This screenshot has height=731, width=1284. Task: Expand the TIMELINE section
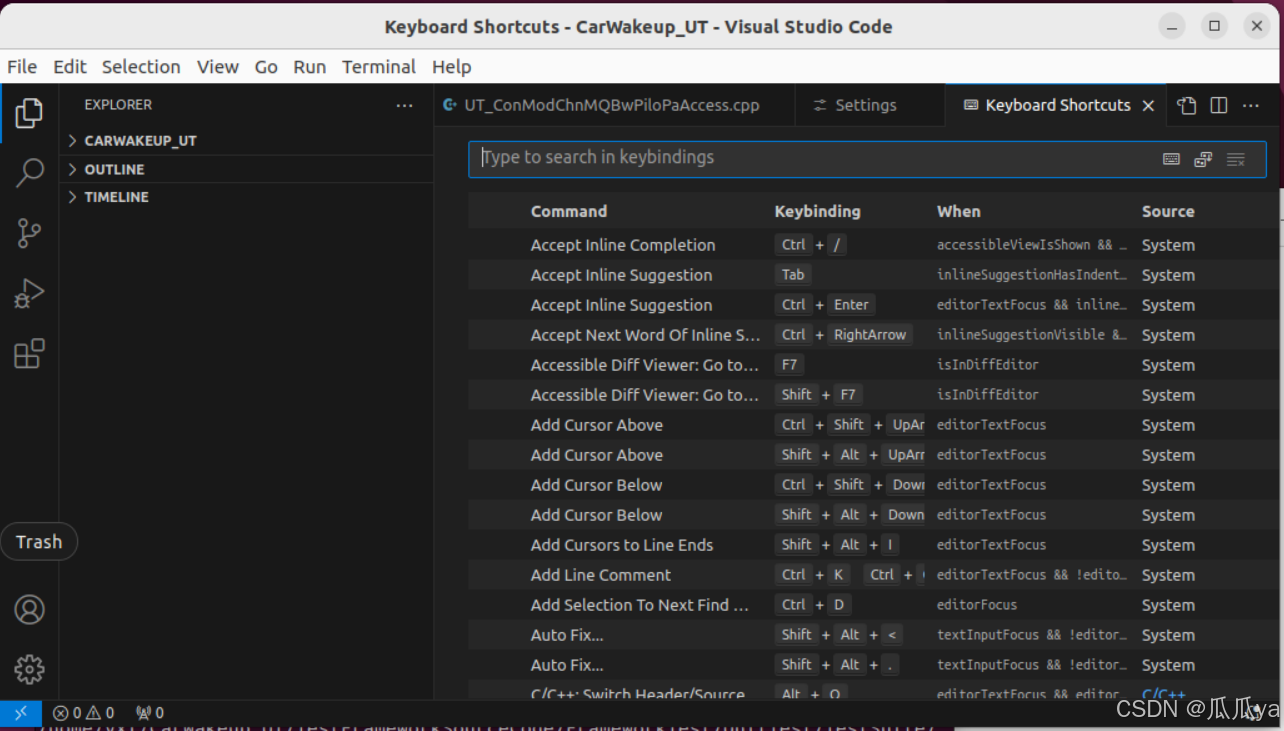(247, 197)
